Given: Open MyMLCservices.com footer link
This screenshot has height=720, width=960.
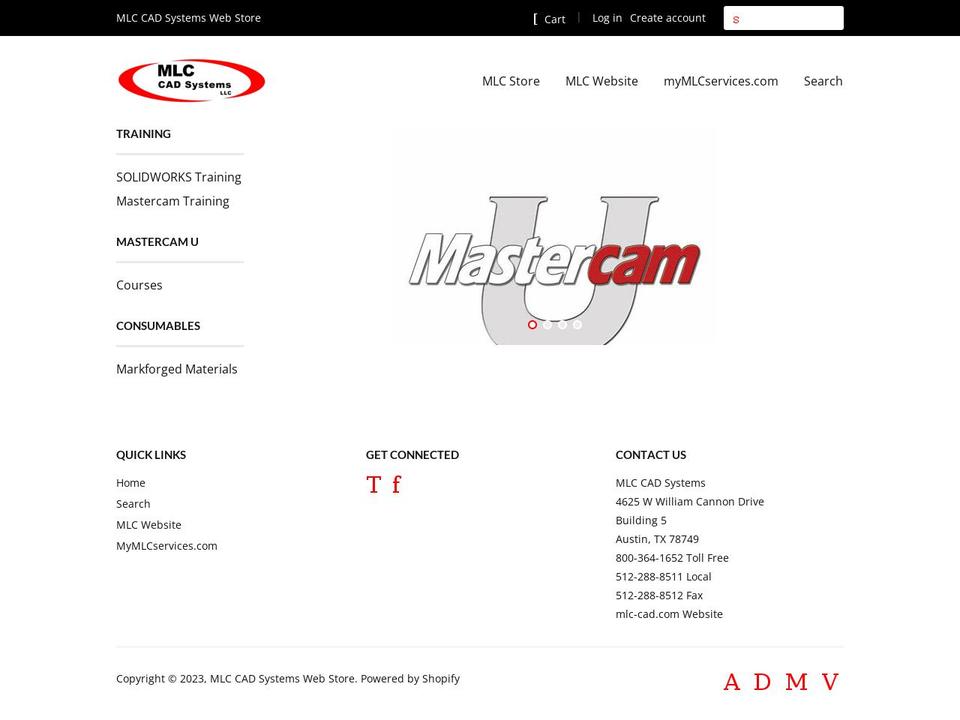Looking at the screenshot, I should point(167,546).
